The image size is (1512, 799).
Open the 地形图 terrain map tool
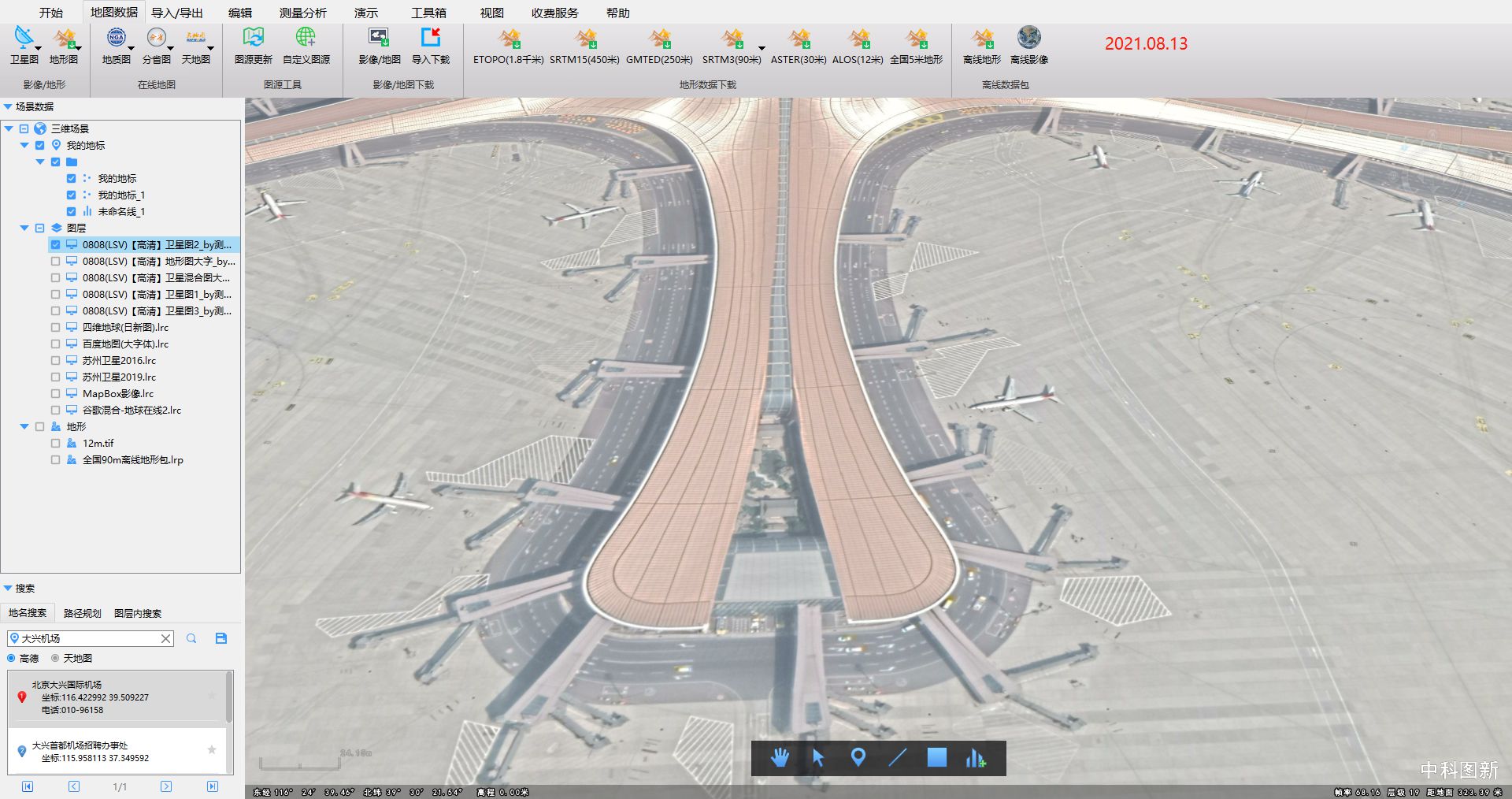pos(64,45)
